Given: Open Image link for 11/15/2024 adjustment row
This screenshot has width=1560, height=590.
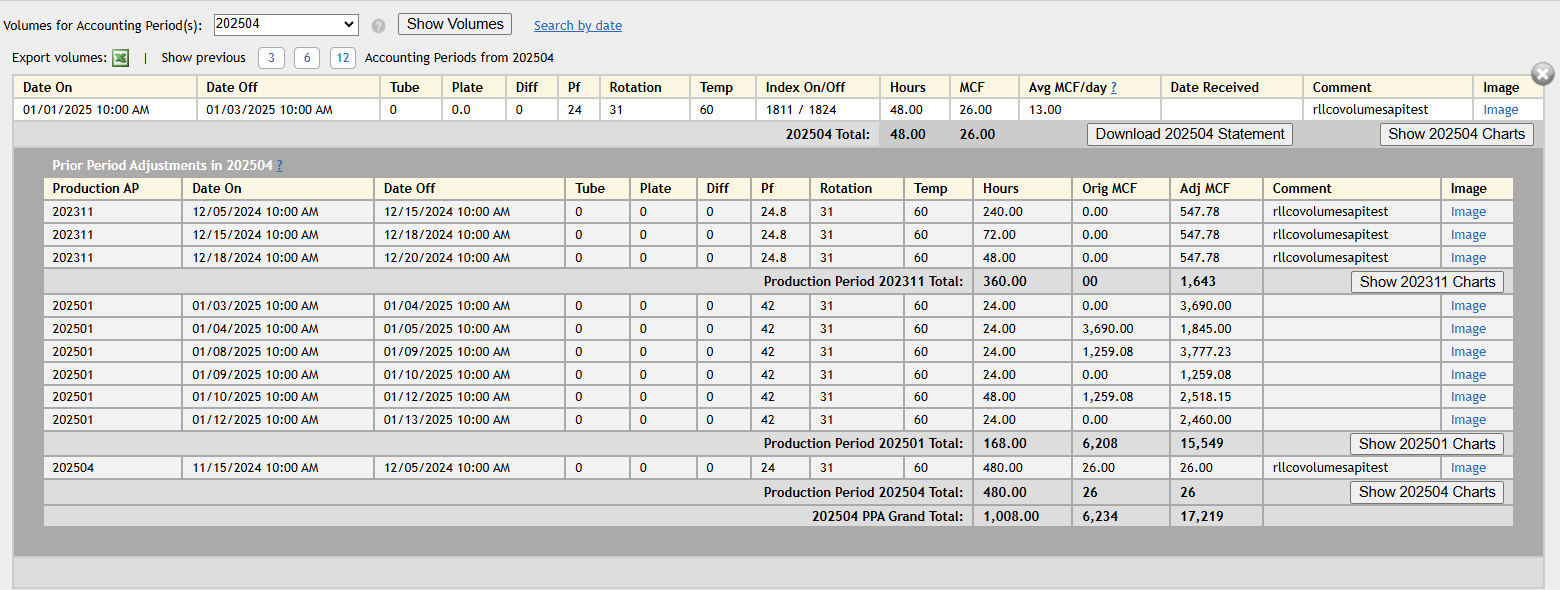Looking at the screenshot, I should [x=1468, y=468].
